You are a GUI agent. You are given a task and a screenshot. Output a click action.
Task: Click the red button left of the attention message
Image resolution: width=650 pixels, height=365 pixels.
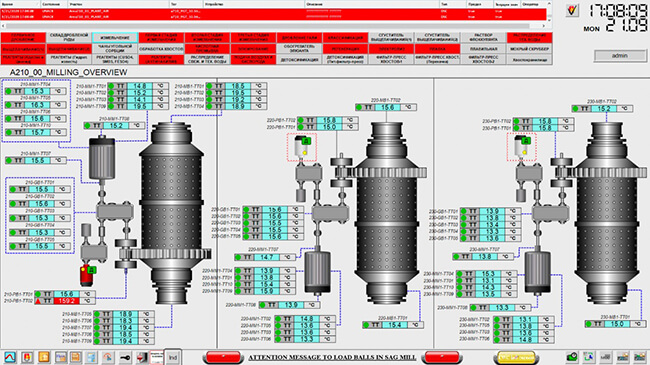click(223, 357)
